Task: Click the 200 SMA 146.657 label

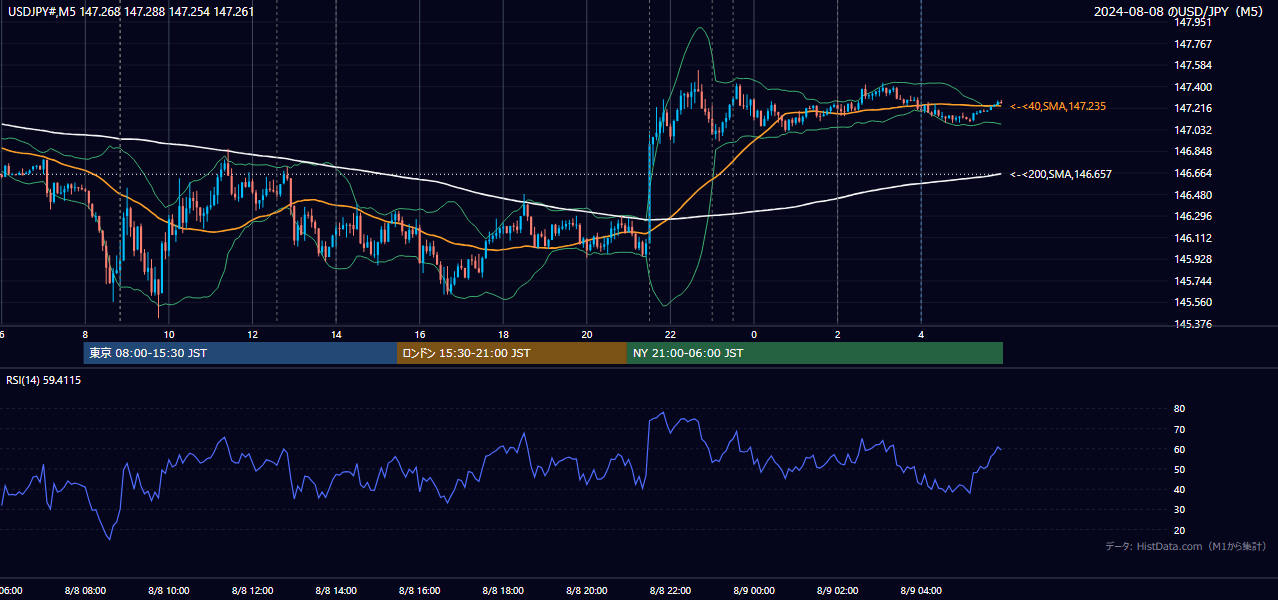Action: coord(1061,174)
